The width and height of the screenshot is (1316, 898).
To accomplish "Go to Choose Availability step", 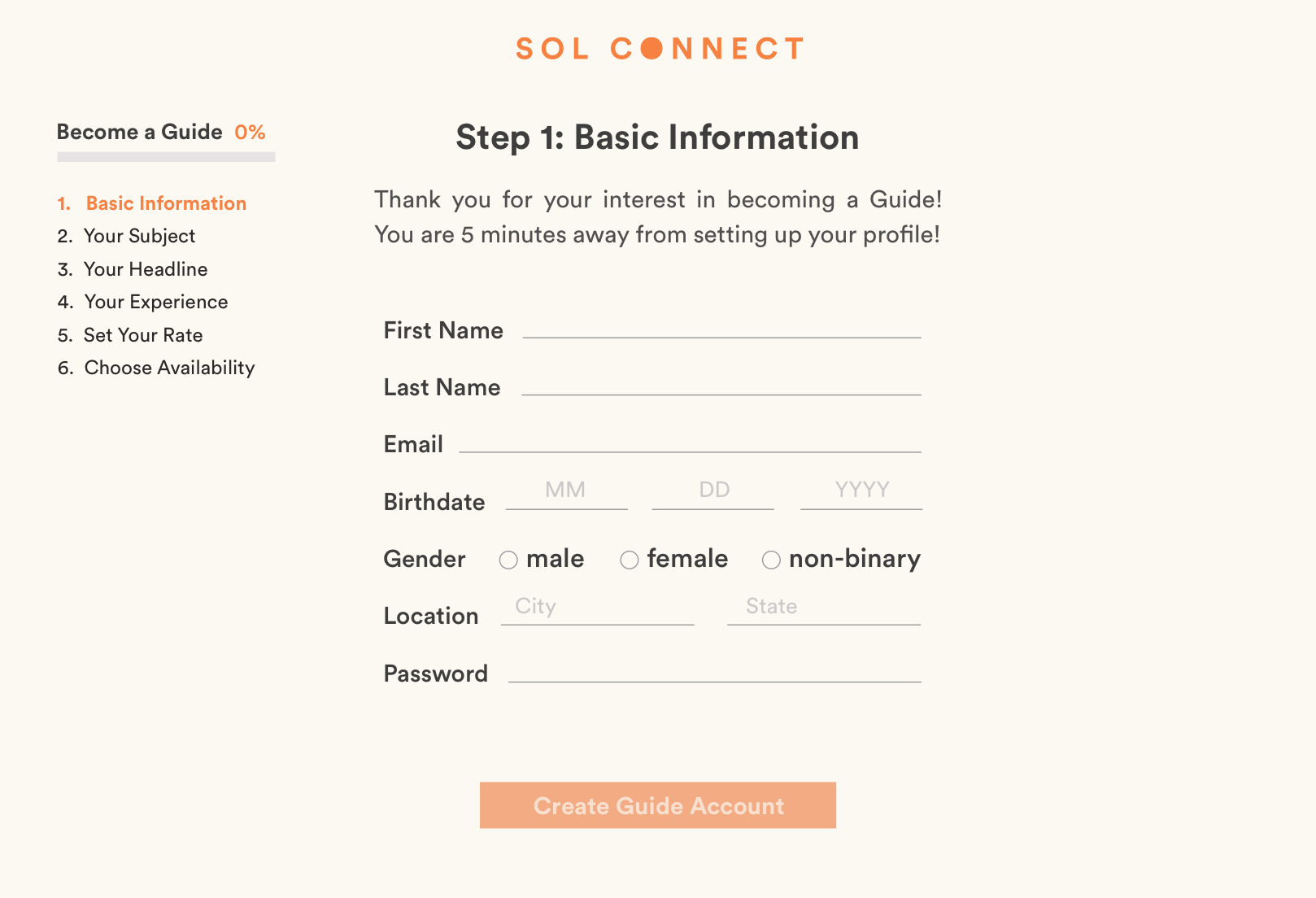I will (x=169, y=368).
